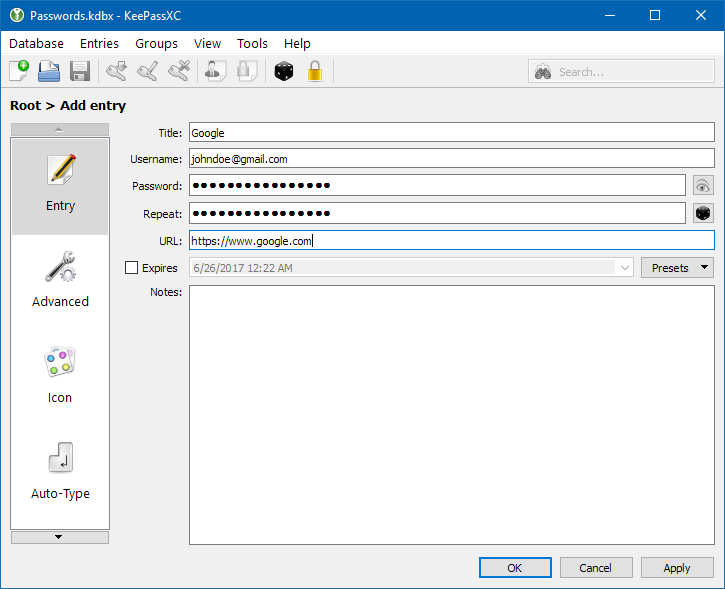The image size is (725, 589).
Task: Lock the database with padlock icon
Action: (315, 72)
